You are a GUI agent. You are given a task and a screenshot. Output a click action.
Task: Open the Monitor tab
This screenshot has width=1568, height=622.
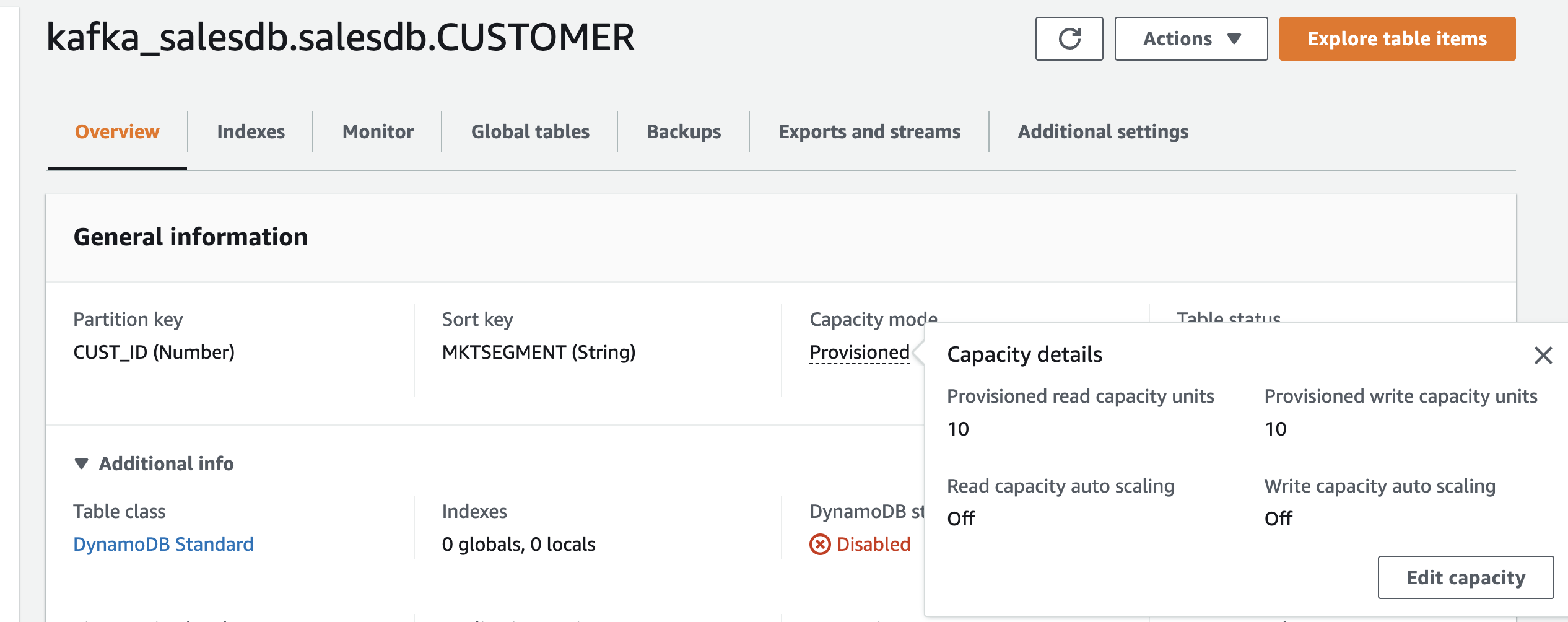[x=378, y=131]
